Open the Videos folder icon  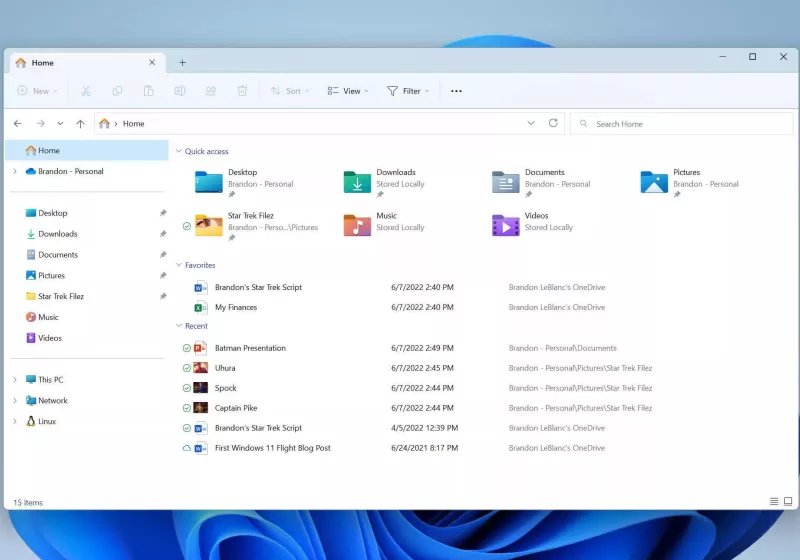(x=506, y=225)
